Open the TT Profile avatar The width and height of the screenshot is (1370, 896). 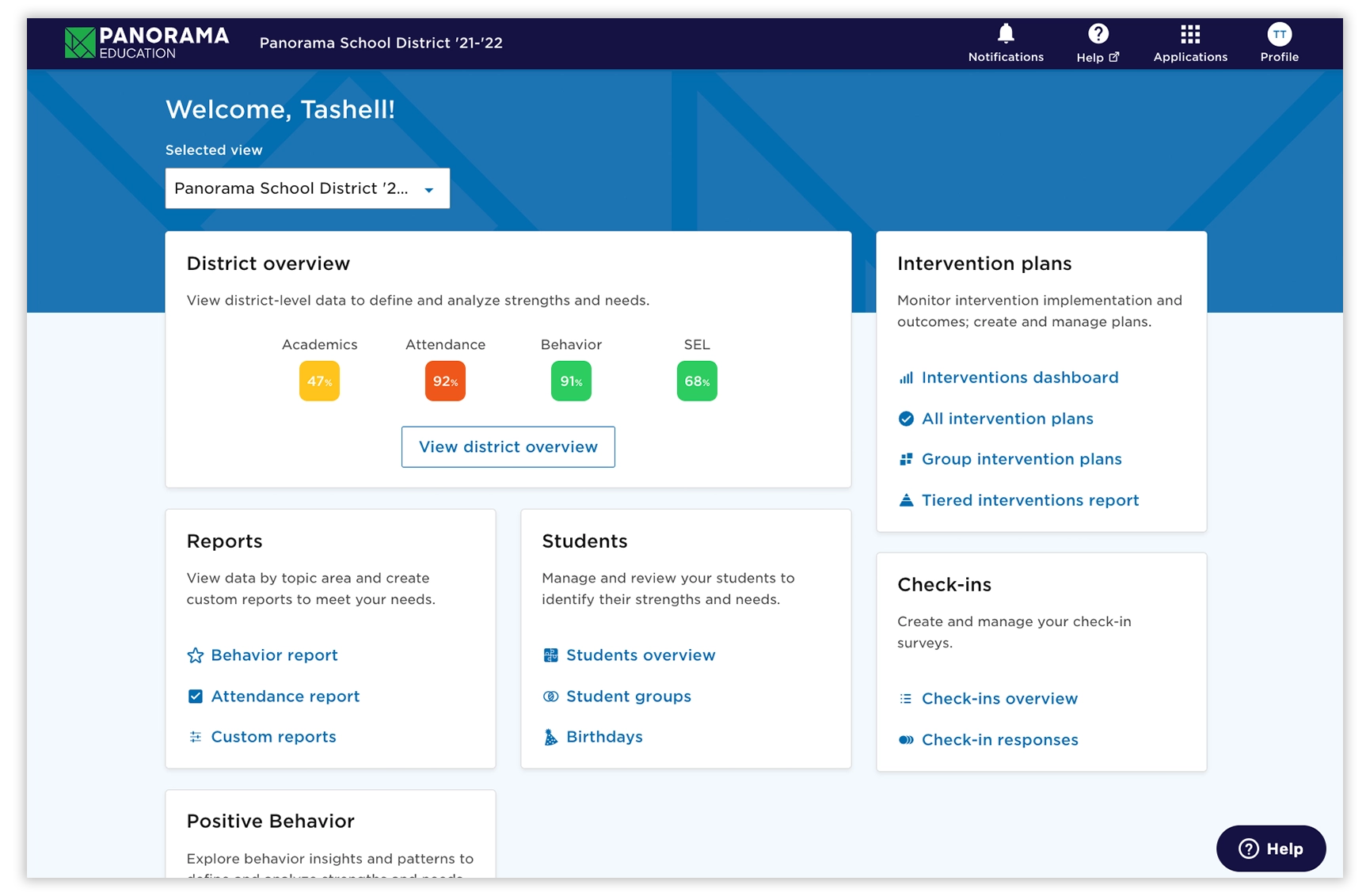point(1280,34)
